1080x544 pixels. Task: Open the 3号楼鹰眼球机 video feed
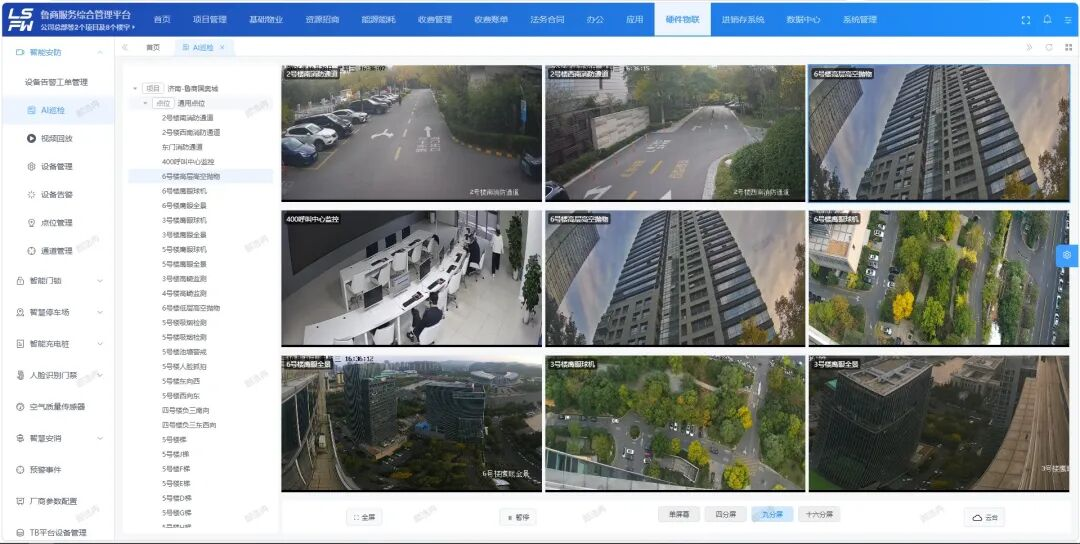tap(675, 423)
